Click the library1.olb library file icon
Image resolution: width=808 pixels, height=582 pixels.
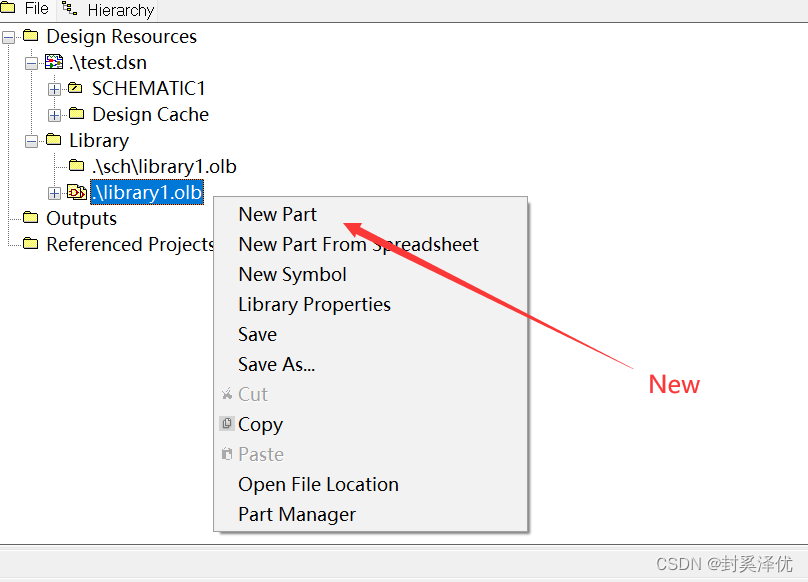[76, 192]
